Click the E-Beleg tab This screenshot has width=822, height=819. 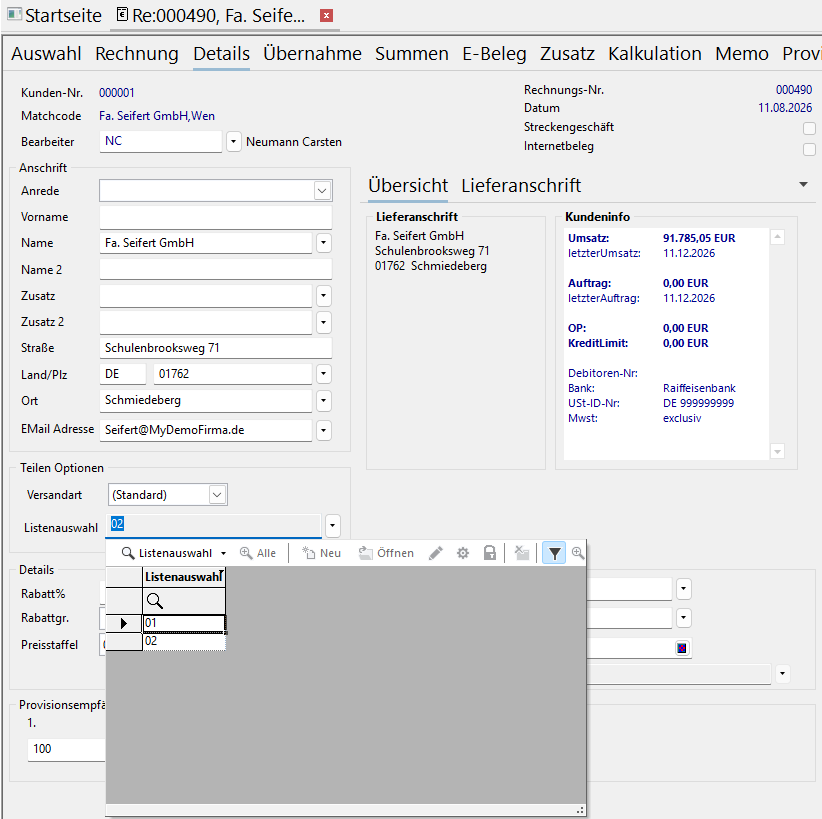point(494,53)
